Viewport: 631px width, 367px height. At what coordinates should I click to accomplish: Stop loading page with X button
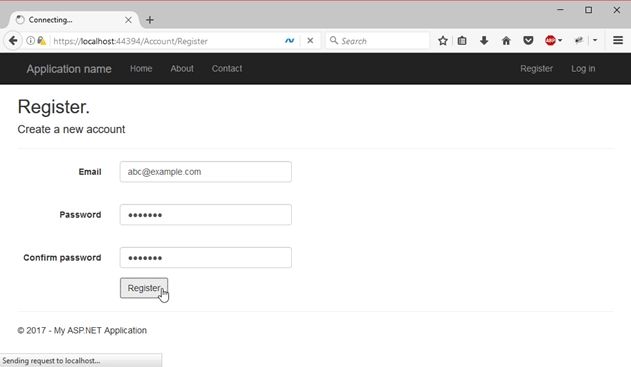pyautogui.click(x=310, y=41)
